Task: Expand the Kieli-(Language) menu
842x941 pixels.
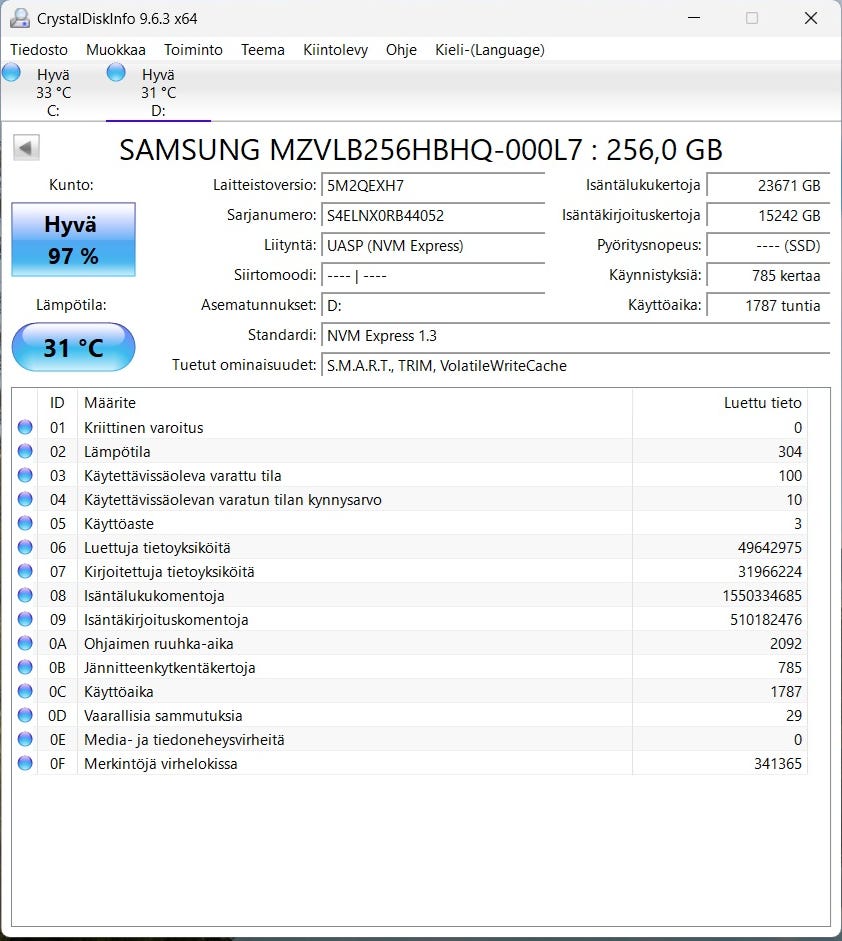Action: point(489,49)
